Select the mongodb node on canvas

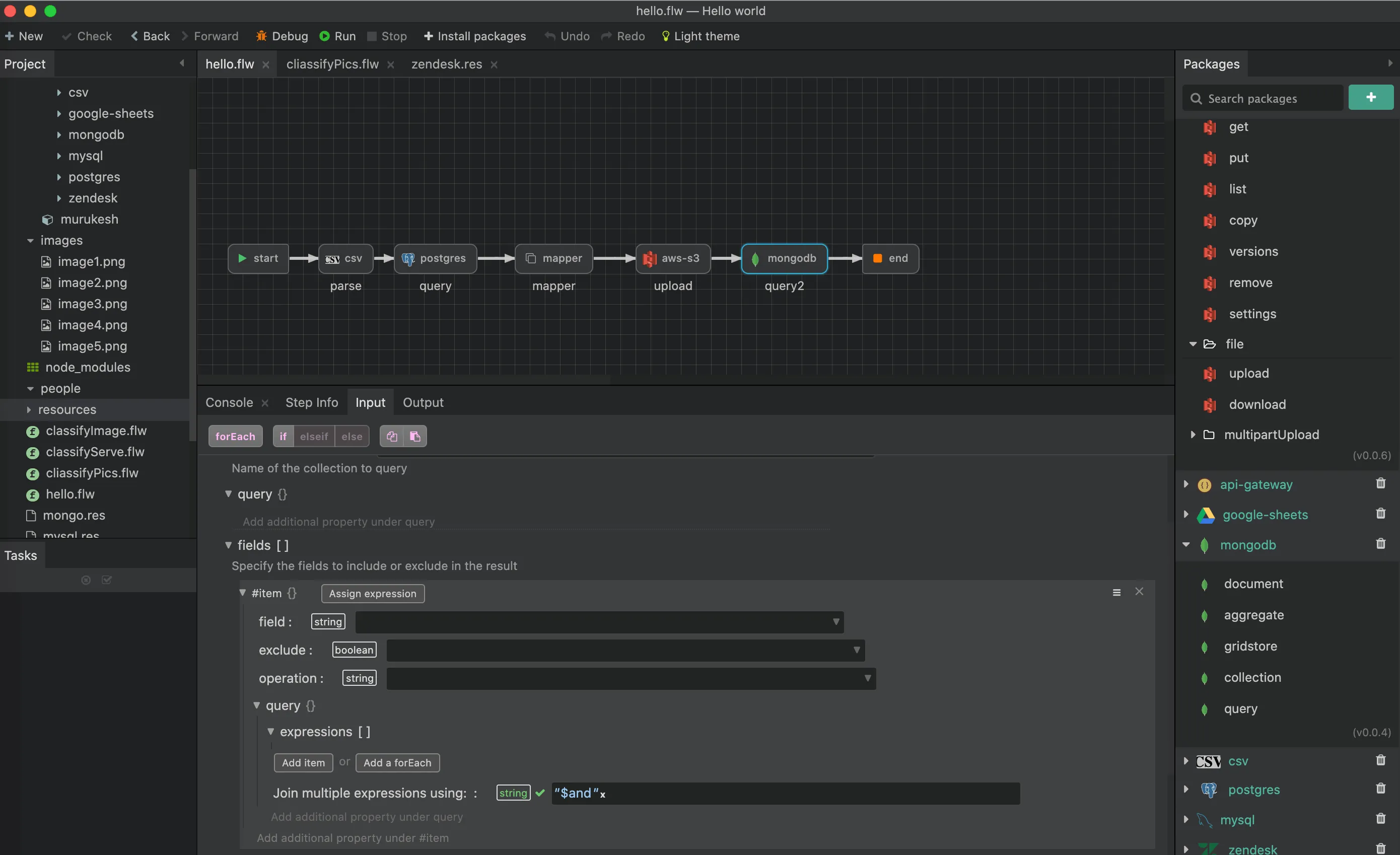pos(784,258)
